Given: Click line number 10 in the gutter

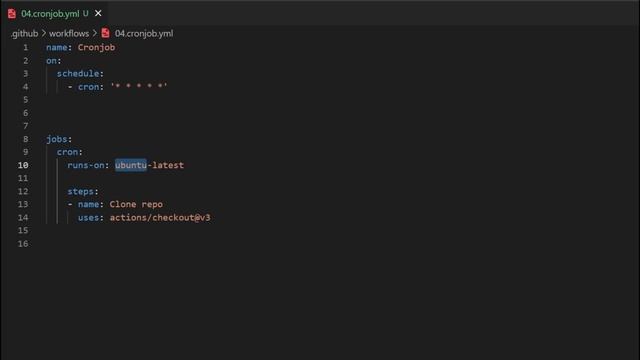Looking at the screenshot, I should (23, 165).
